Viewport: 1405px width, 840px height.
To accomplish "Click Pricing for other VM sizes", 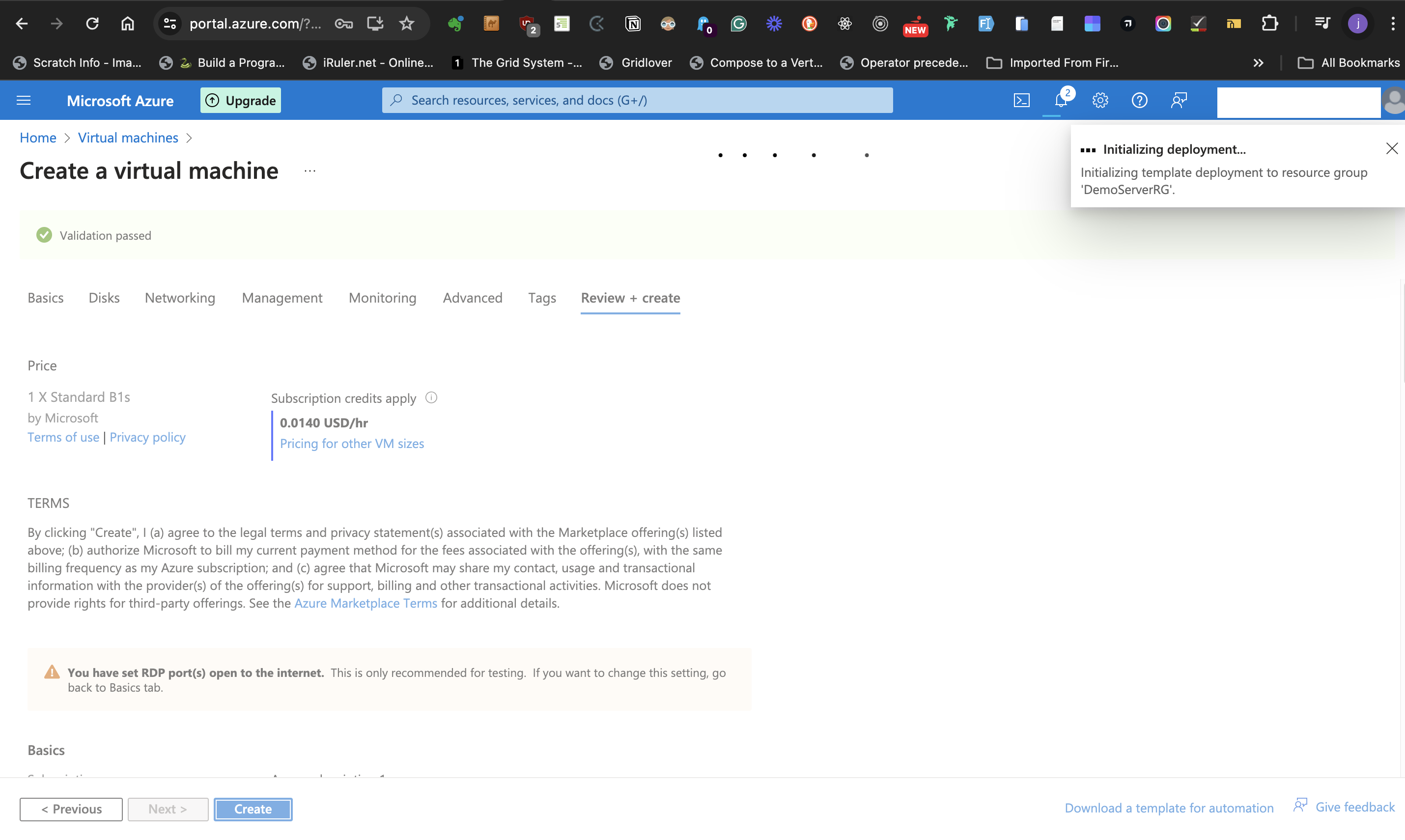I will [x=352, y=443].
